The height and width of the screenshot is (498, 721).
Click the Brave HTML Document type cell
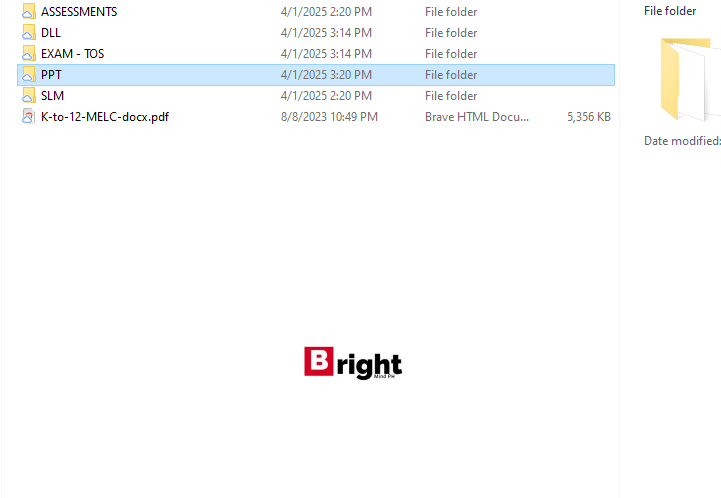(476, 117)
